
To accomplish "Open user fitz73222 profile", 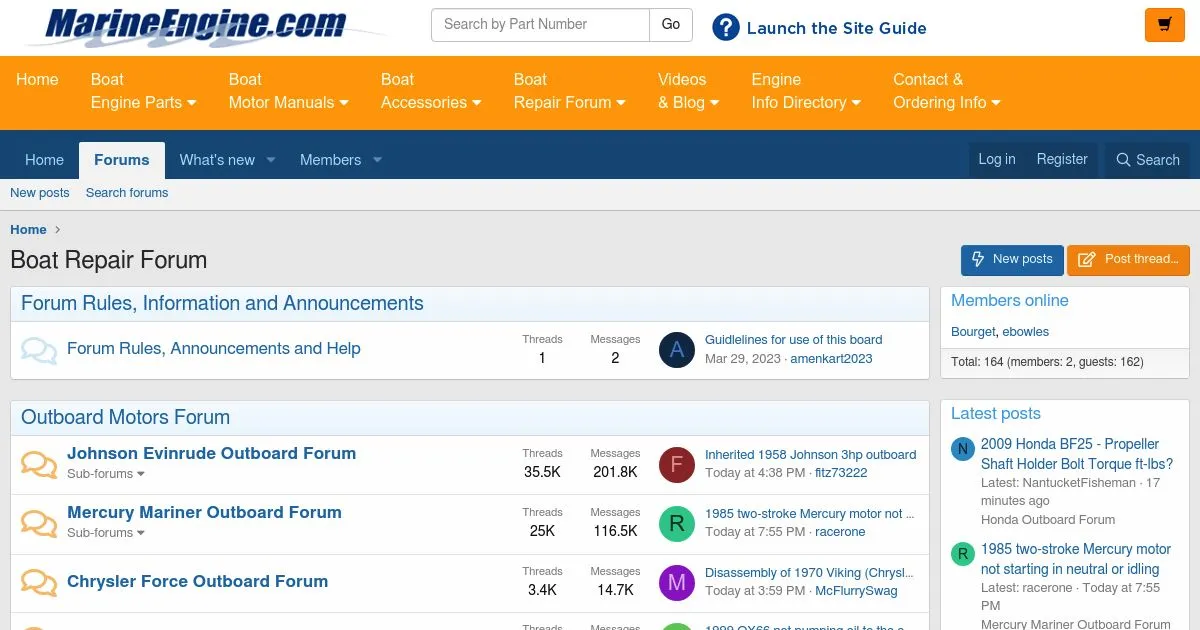I will (x=841, y=473).
